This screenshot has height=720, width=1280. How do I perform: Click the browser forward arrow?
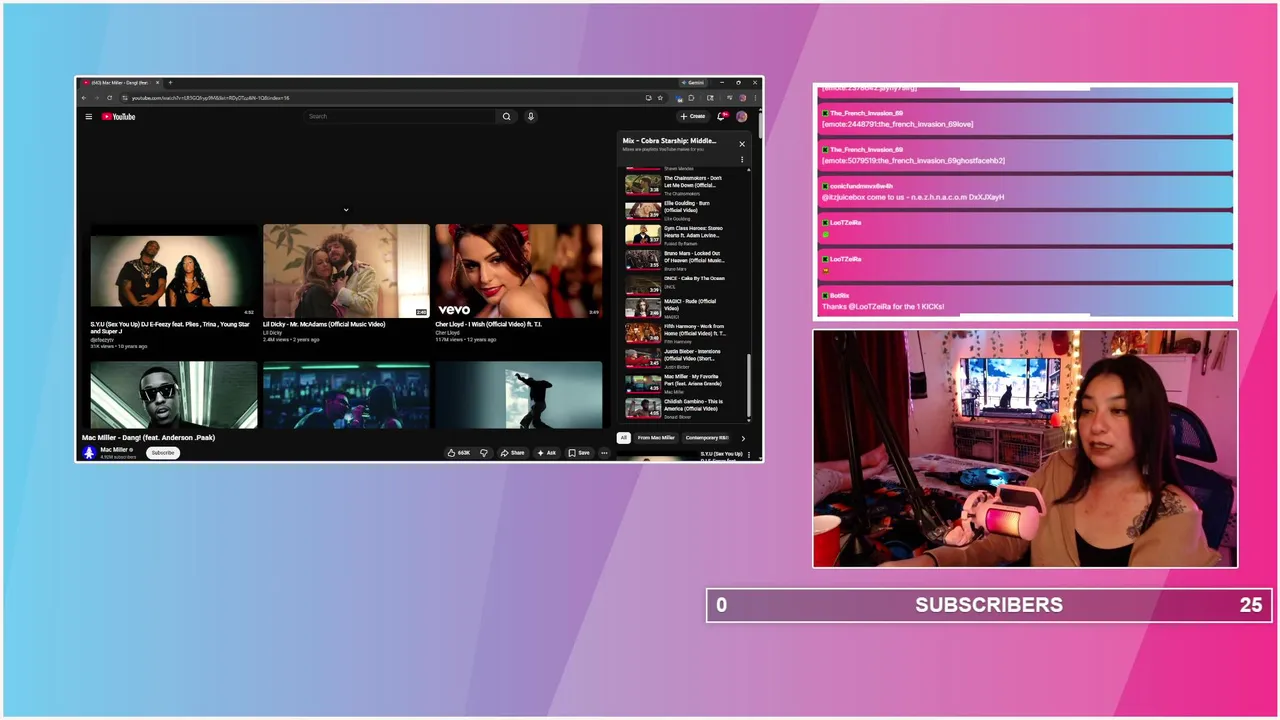(x=97, y=98)
